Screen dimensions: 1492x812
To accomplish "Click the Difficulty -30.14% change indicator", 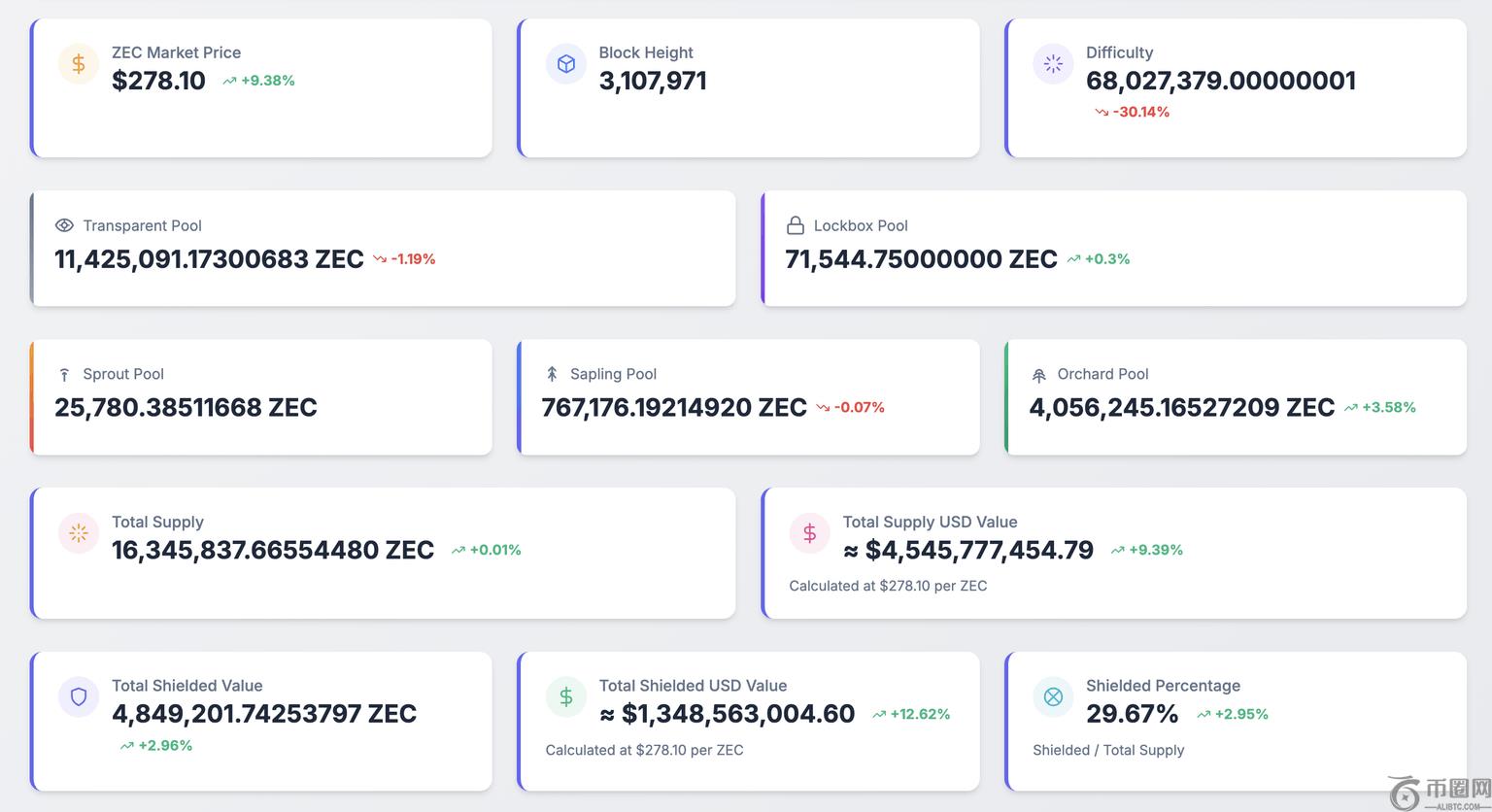I will click(1132, 112).
